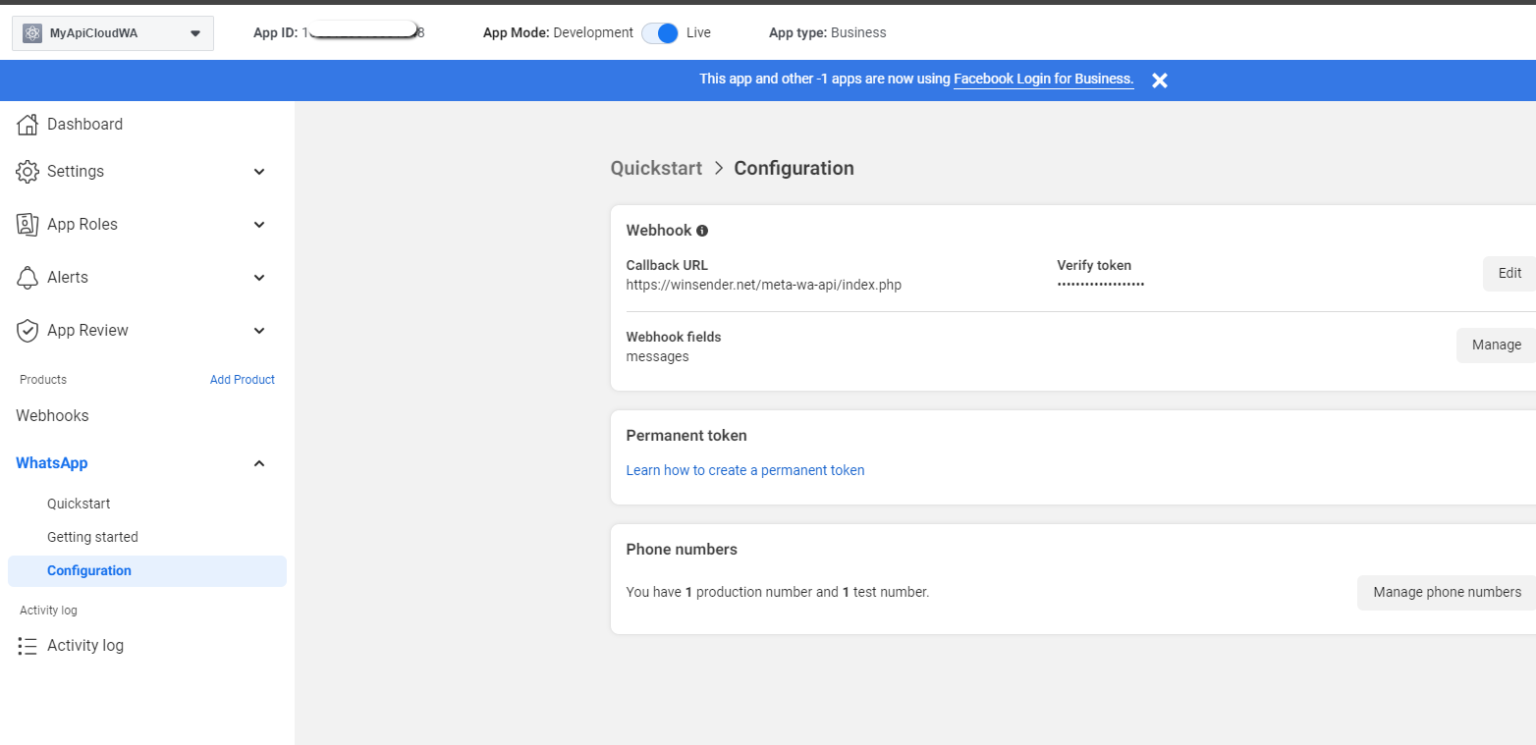Image resolution: width=1536 pixels, height=745 pixels.
Task: Click the App Review shield icon
Action: click(x=27, y=330)
